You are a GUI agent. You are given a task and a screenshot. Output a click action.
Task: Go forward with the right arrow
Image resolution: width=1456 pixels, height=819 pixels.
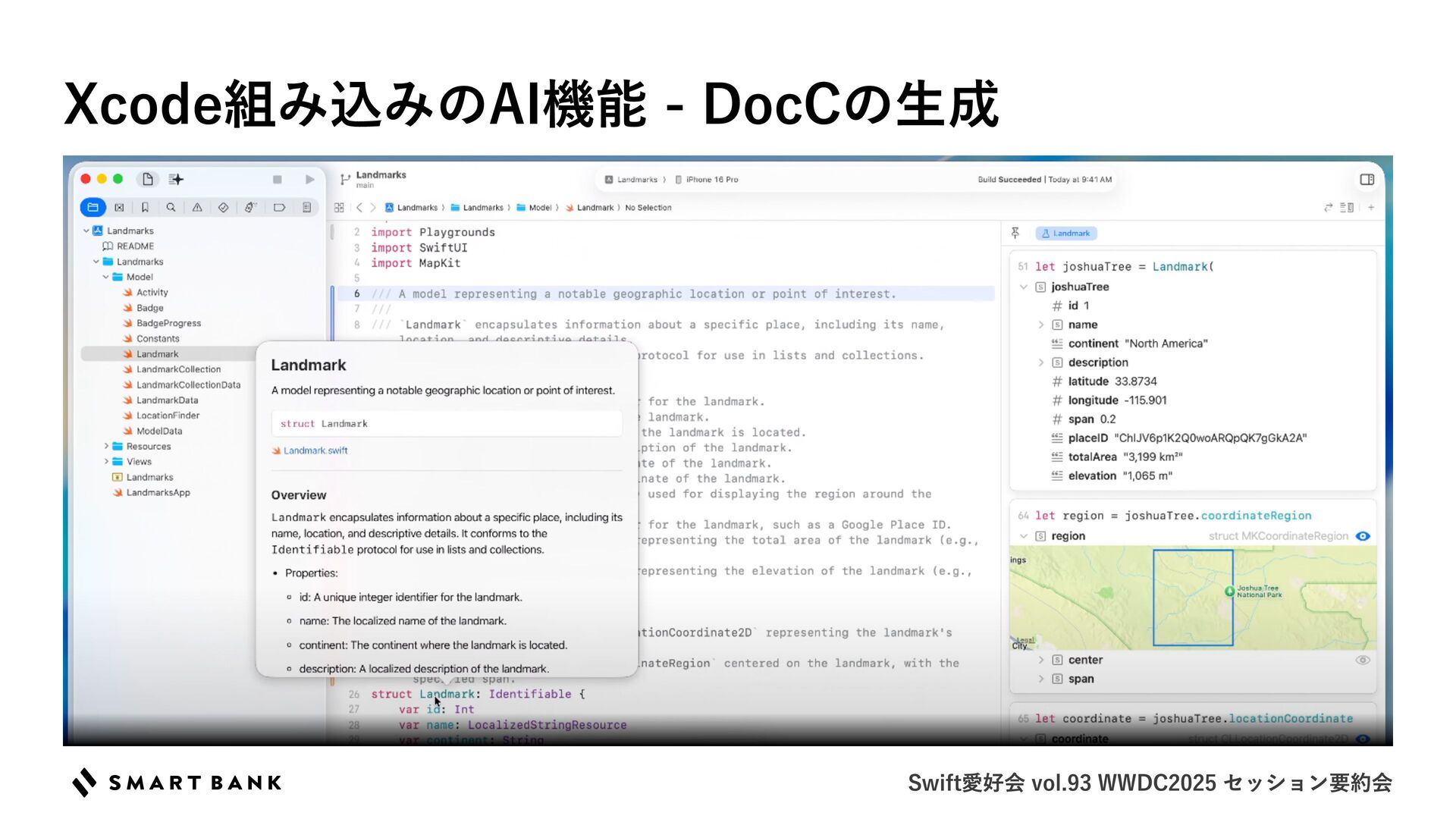pos(372,207)
